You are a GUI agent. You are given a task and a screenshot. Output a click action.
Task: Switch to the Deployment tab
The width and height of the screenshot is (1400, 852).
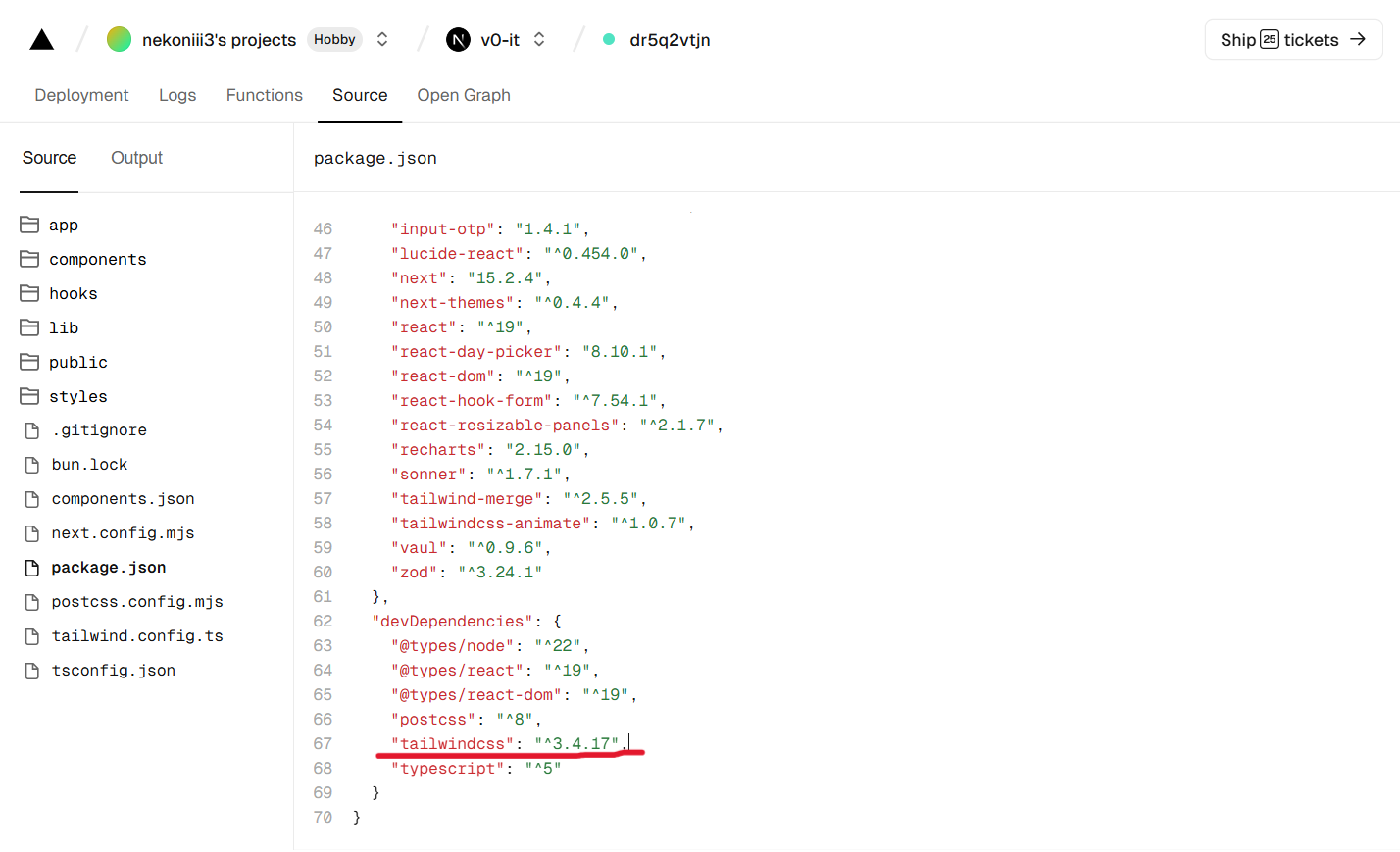[81, 95]
